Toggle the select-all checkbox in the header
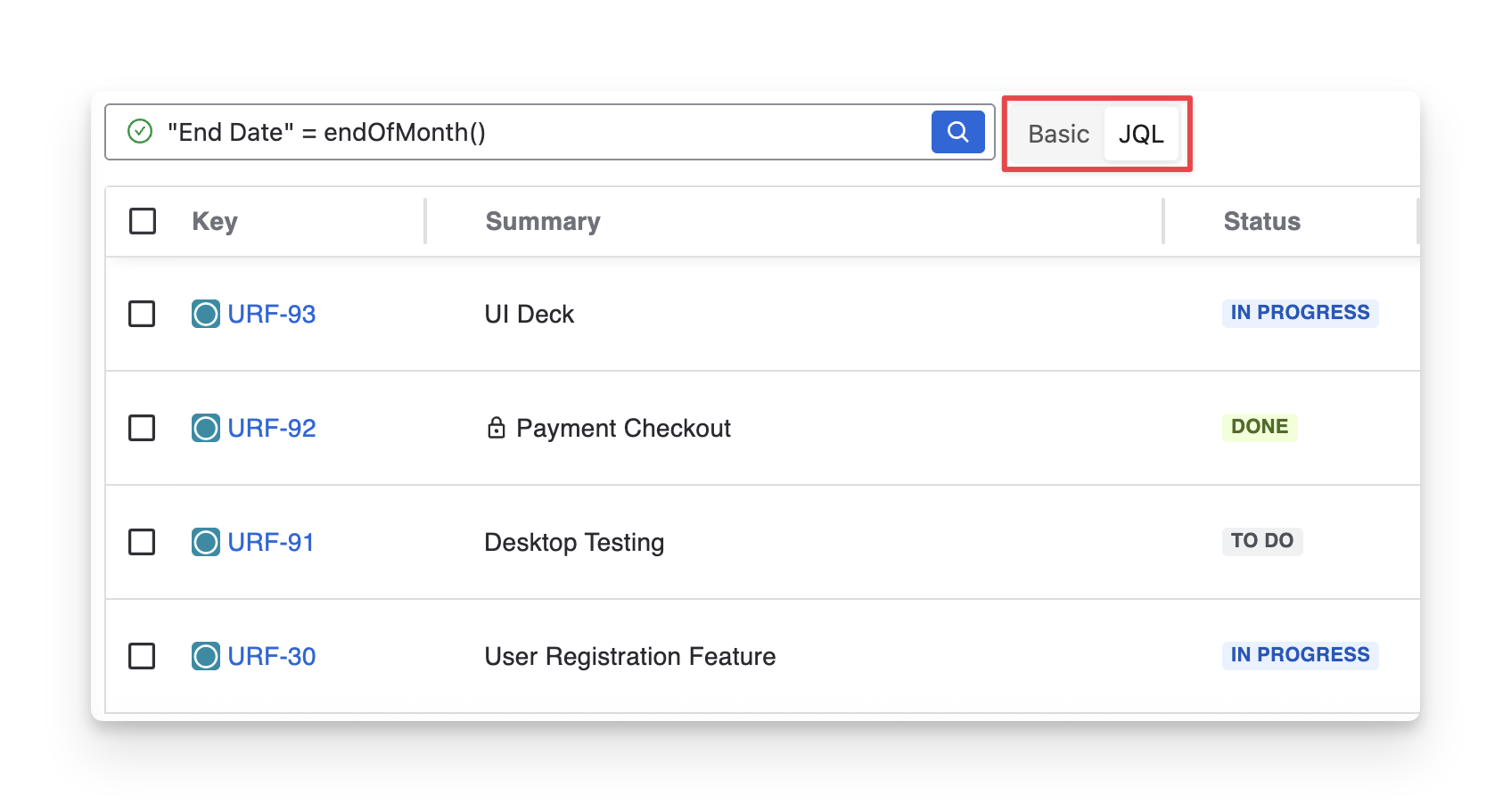This screenshot has width=1511, height=812. point(143,221)
